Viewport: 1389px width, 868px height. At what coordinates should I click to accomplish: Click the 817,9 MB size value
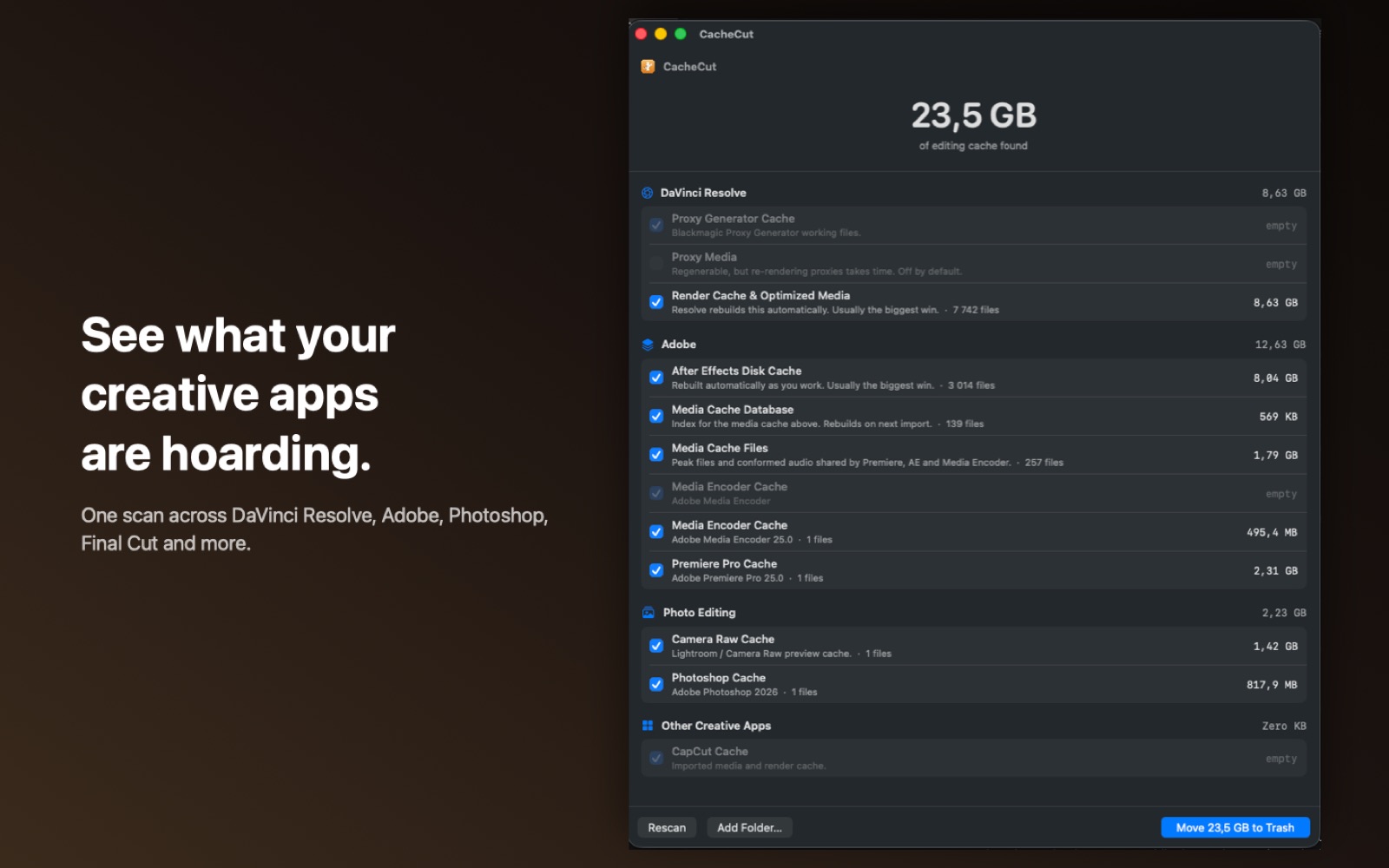(x=1272, y=685)
